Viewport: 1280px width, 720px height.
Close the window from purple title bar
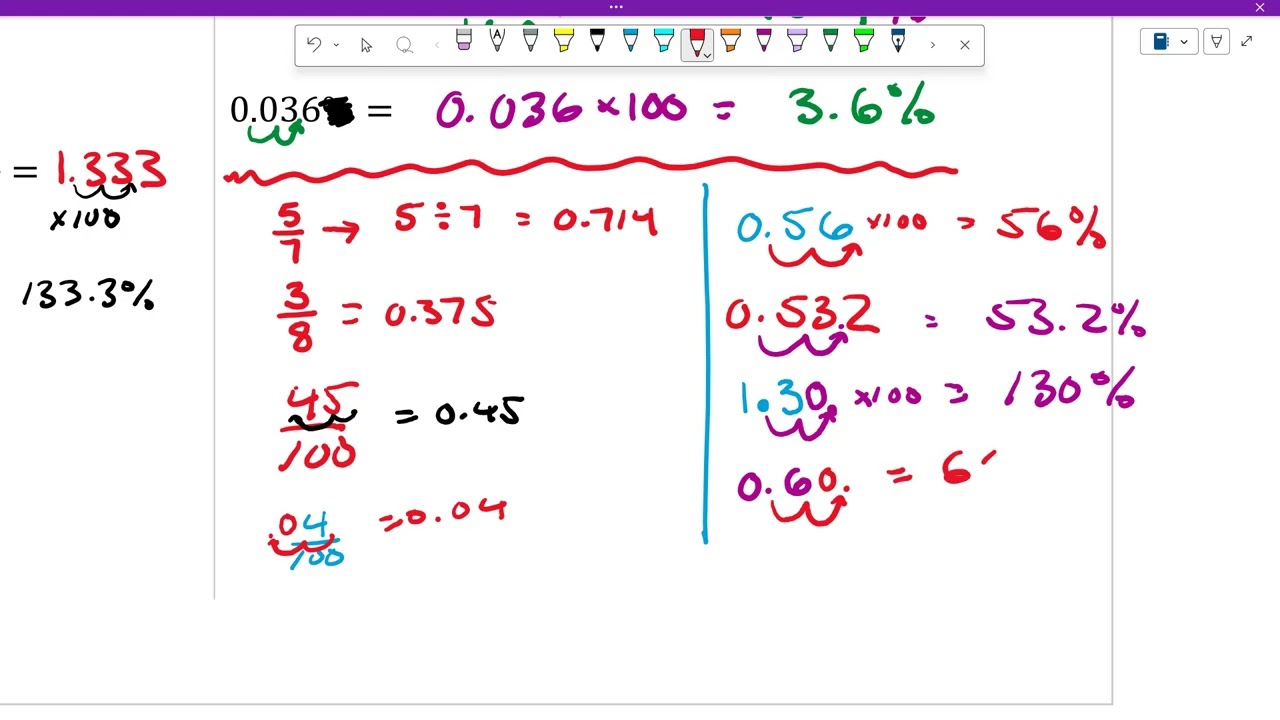point(1260,7)
